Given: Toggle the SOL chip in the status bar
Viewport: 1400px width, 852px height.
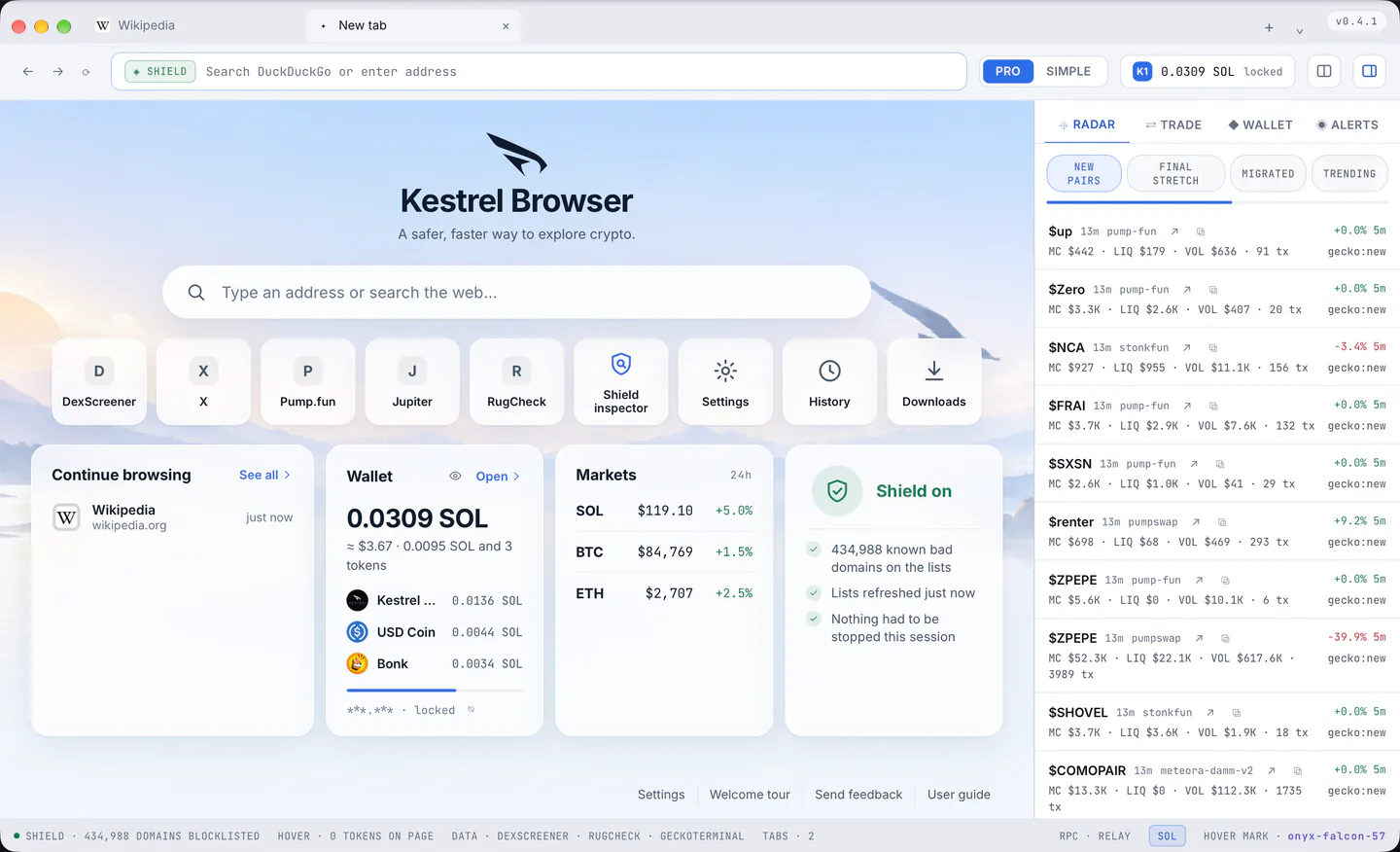Looking at the screenshot, I should point(1167,835).
